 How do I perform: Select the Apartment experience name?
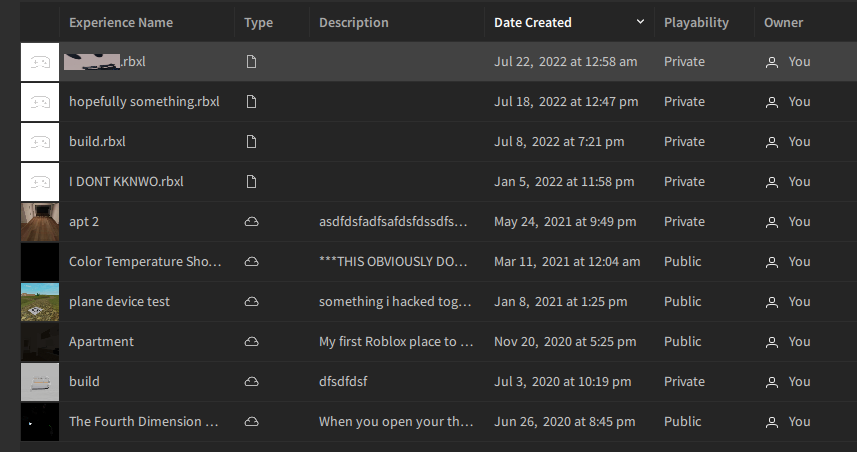click(101, 342)
